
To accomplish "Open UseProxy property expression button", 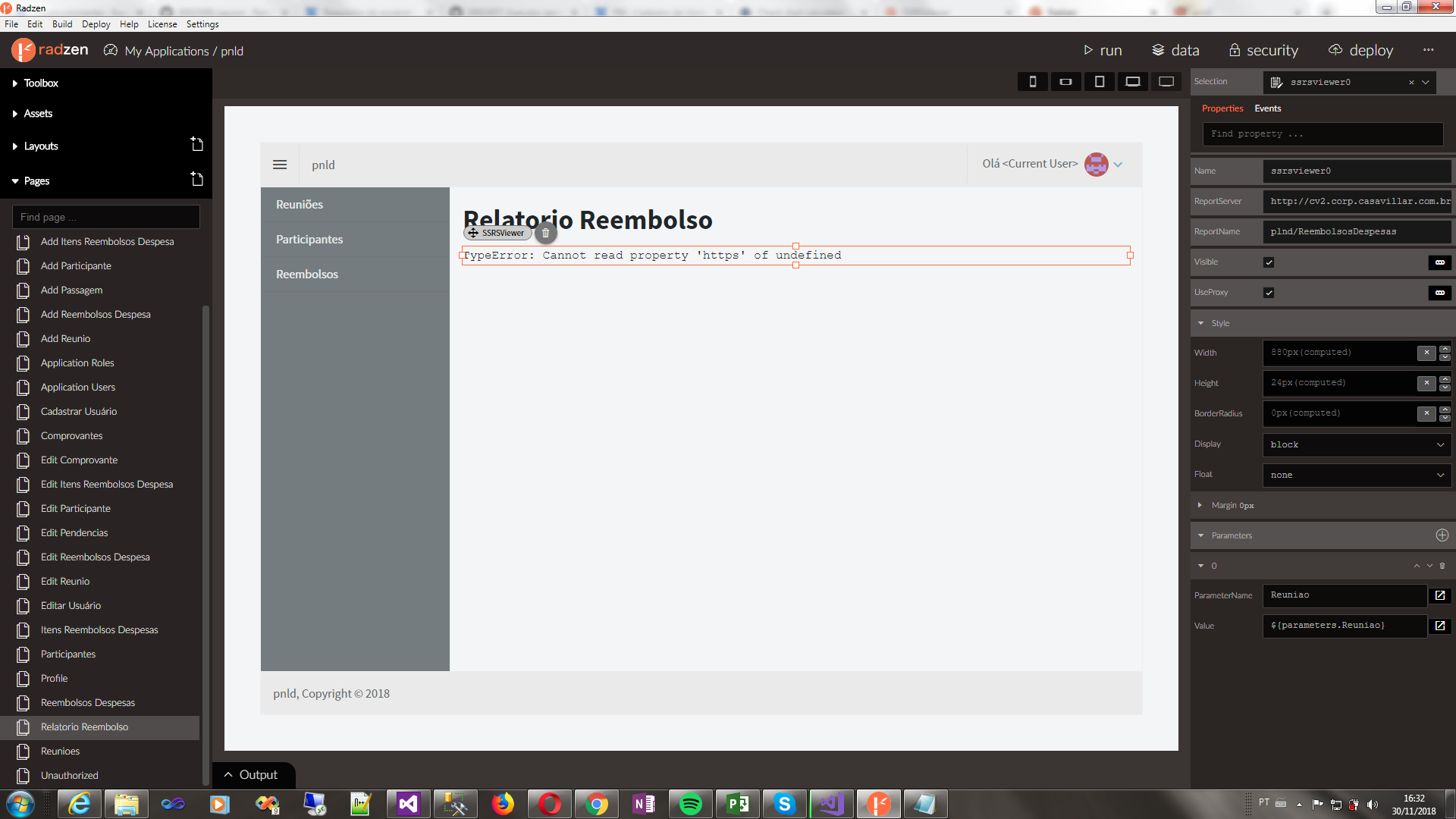I will (1439, 293).
